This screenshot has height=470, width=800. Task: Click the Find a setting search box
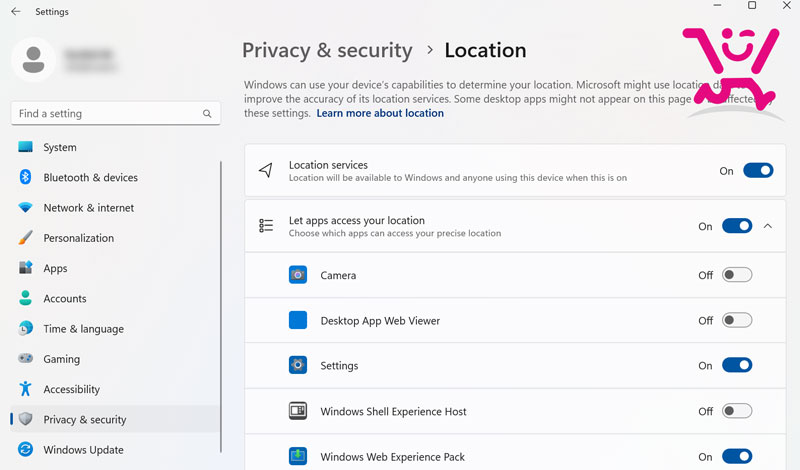115,113
